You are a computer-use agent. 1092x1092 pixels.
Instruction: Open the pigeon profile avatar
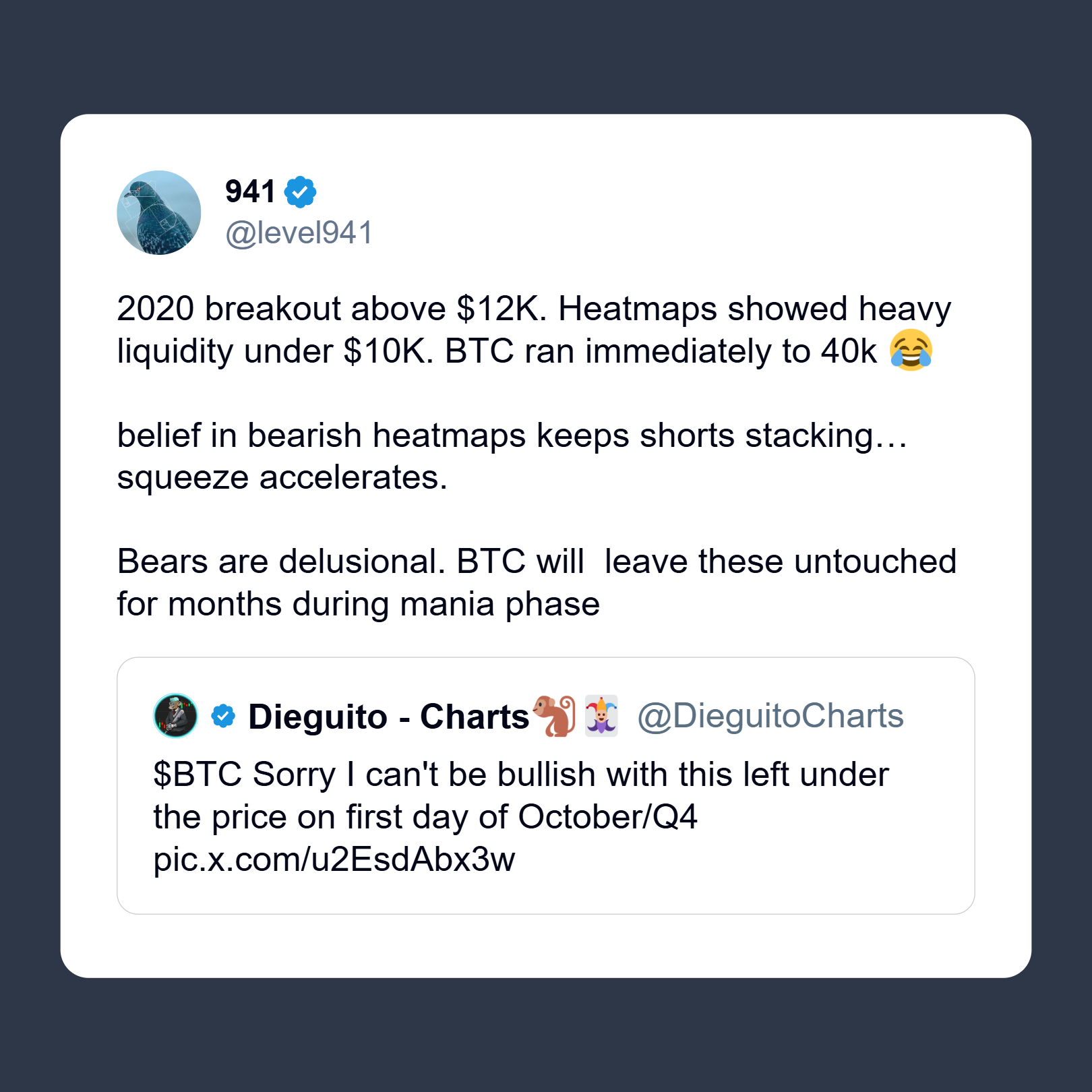pyautogui.click(x=159, y=212)
